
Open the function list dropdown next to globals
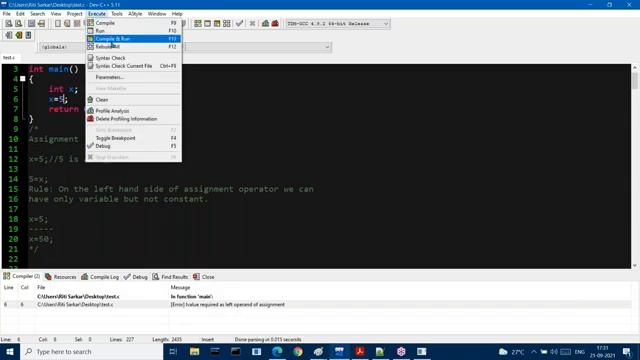point(258,47)
